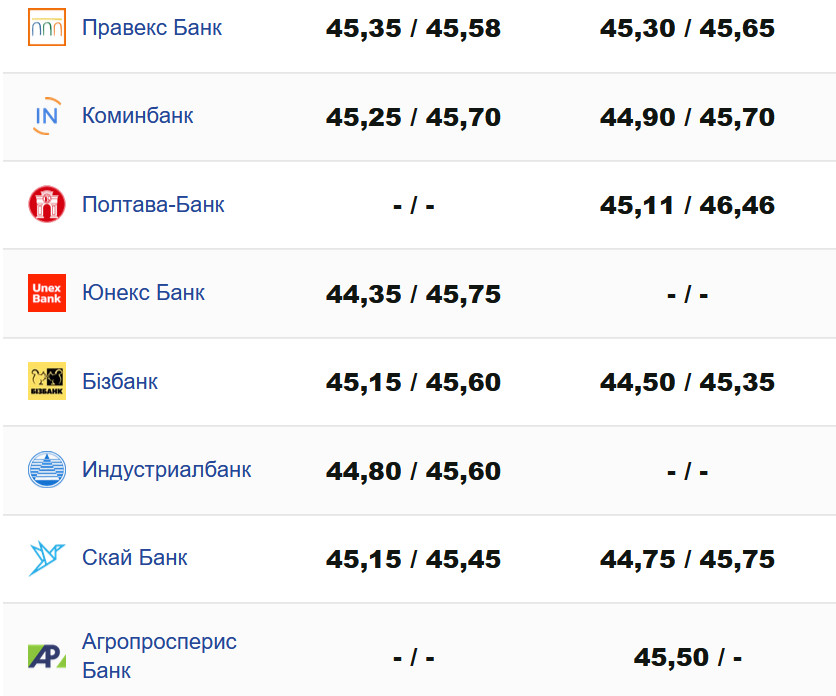The height and width of the screenshot is (696, 836).
Task: Click the Скай Банк bird logo
Action: (x=47, y=558)
